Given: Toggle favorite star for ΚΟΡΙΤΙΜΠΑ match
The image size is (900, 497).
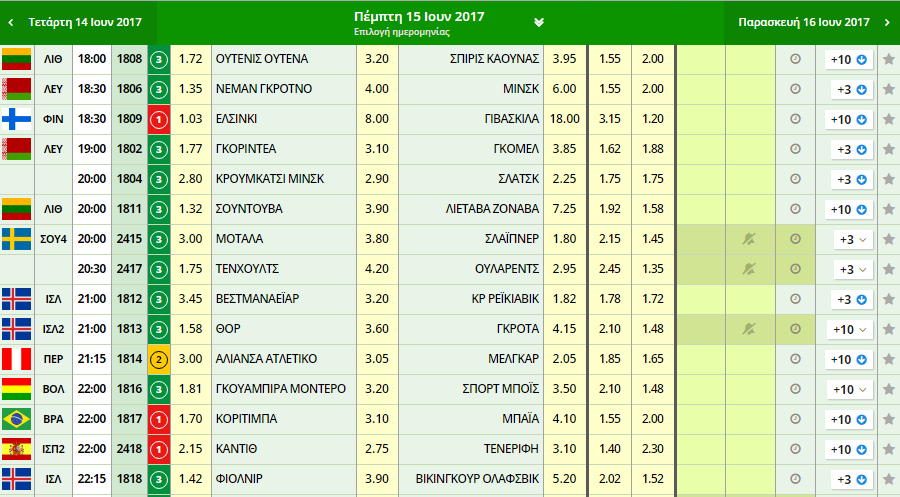Looking at the screenshot, I should pyautogui.click(x=888, y=419).
